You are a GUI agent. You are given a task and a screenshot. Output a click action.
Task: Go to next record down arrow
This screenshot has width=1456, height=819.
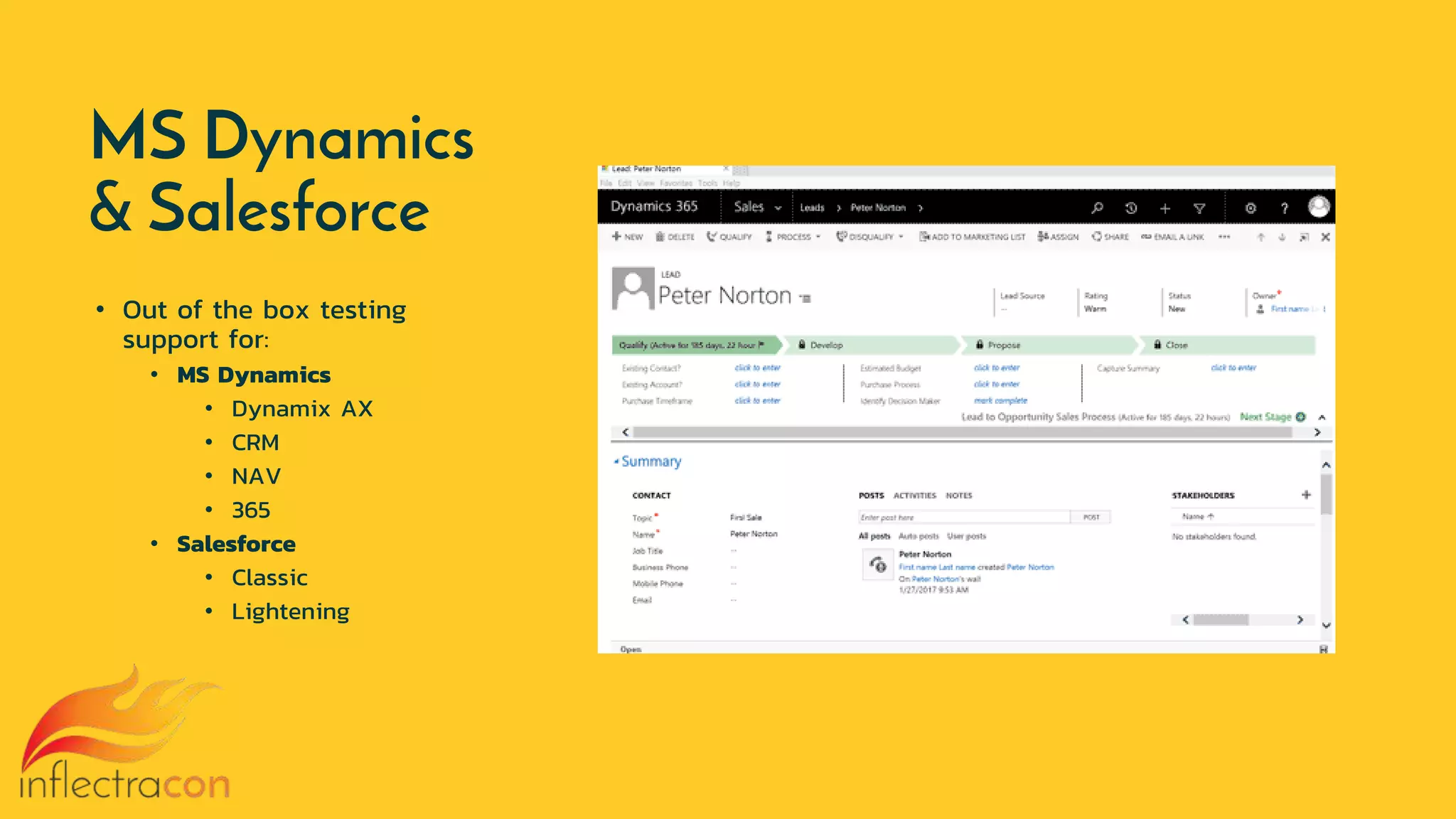click(1282, 237)
